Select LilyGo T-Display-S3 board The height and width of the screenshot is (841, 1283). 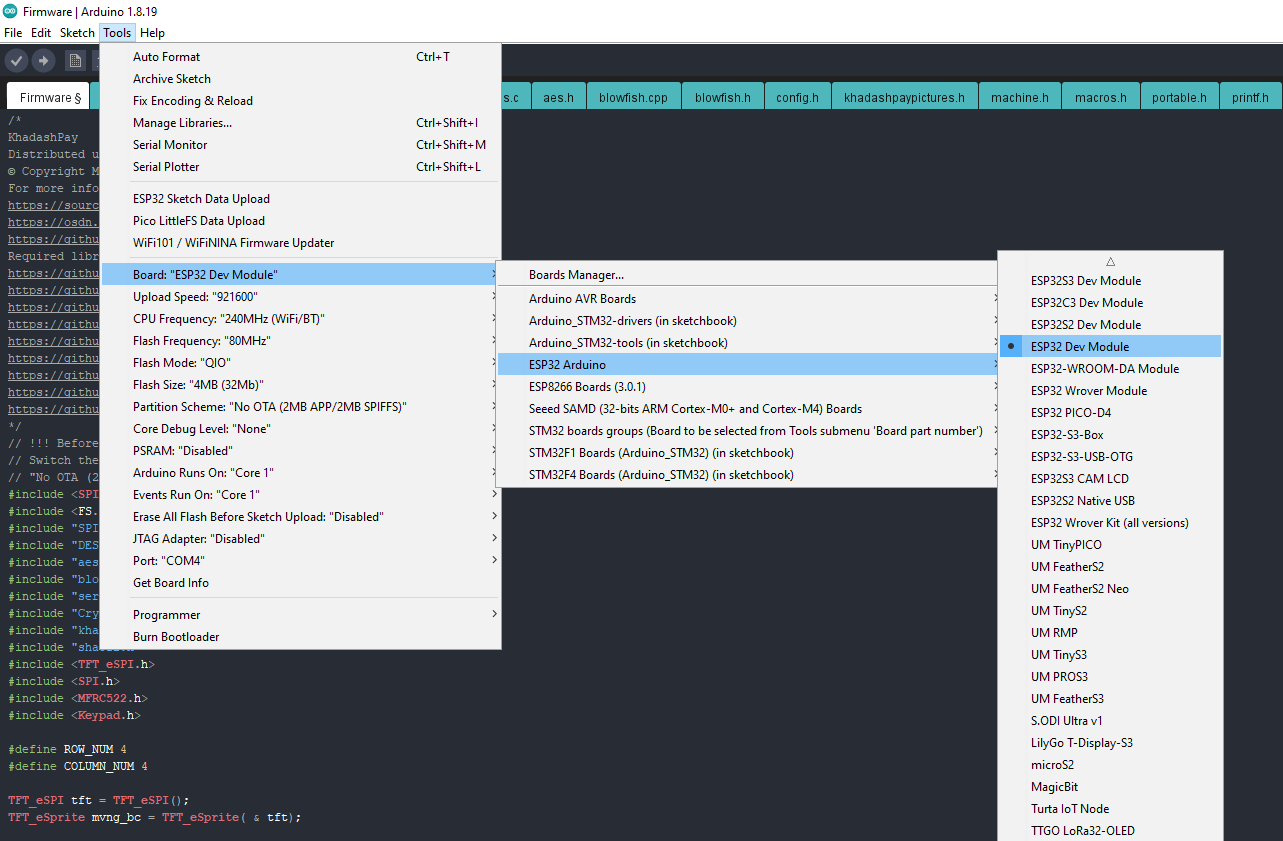click(1110, 743)
